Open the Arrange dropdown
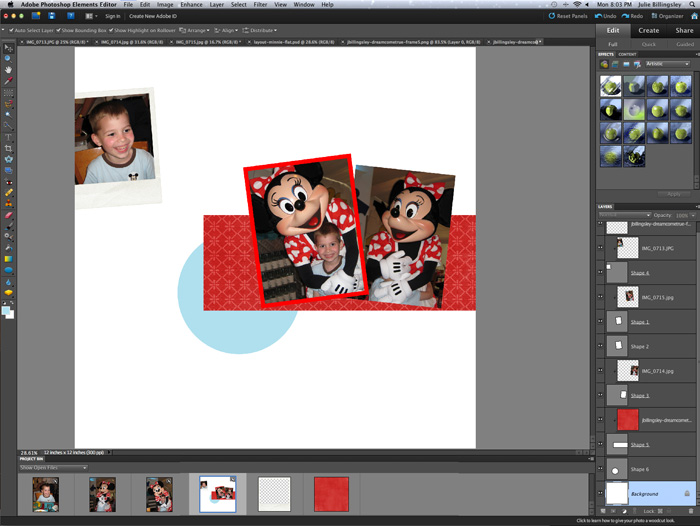Image resolution: width=700 pixels, height=526 pixels. [x=194, y=30]
